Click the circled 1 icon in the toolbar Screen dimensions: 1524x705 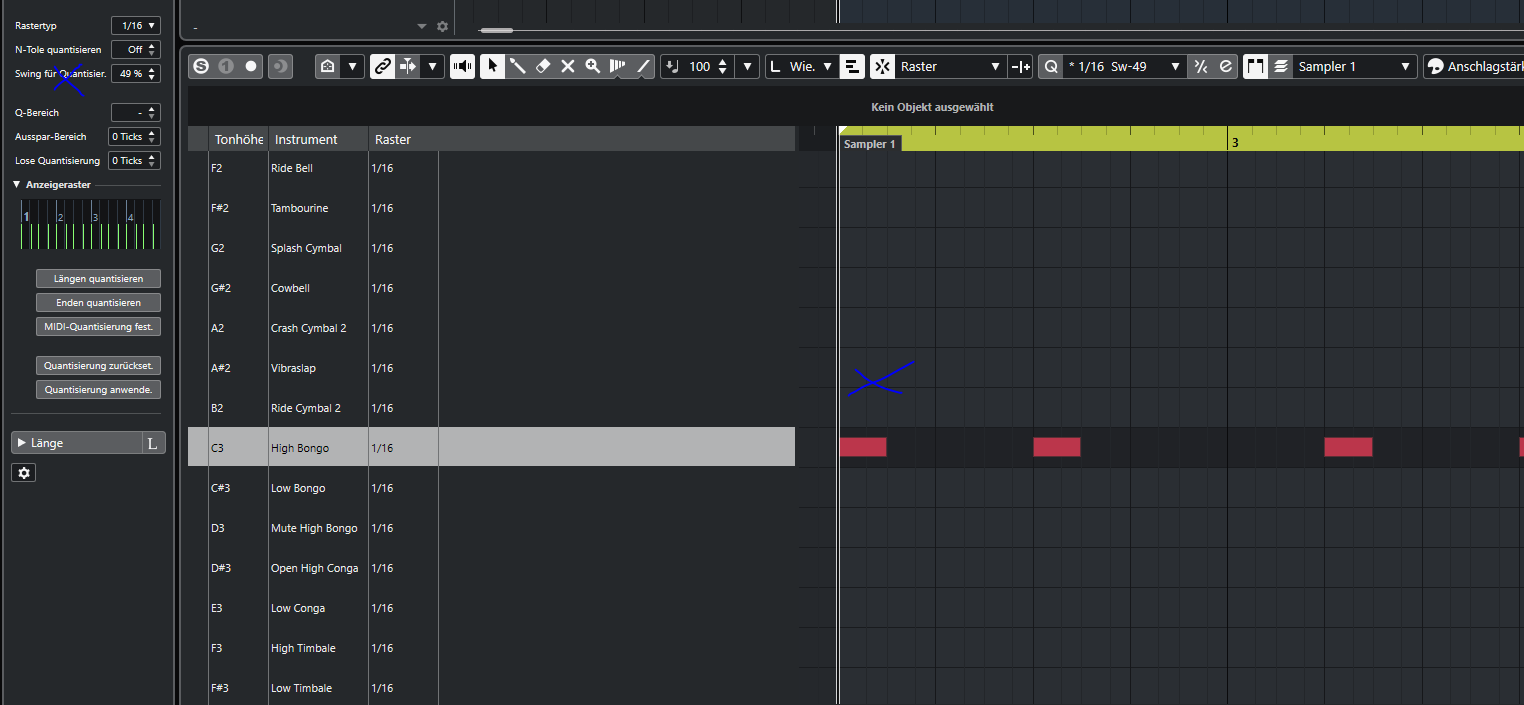coord(226,66)
